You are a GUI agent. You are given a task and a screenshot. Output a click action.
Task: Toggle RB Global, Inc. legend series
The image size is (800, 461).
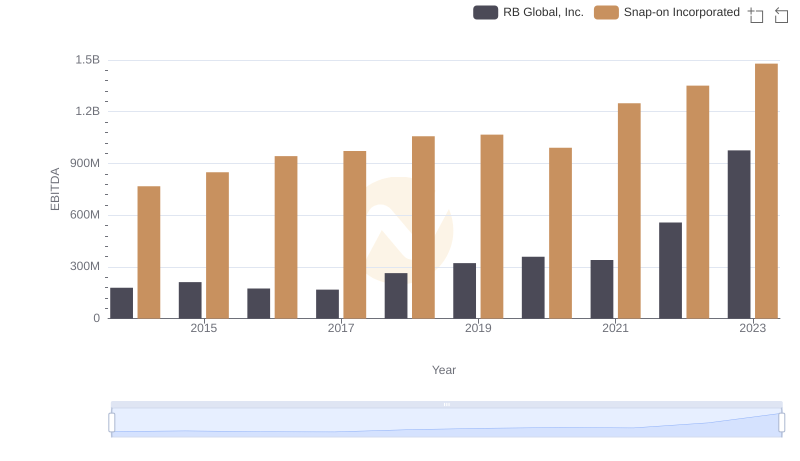[x=528, y=12]
